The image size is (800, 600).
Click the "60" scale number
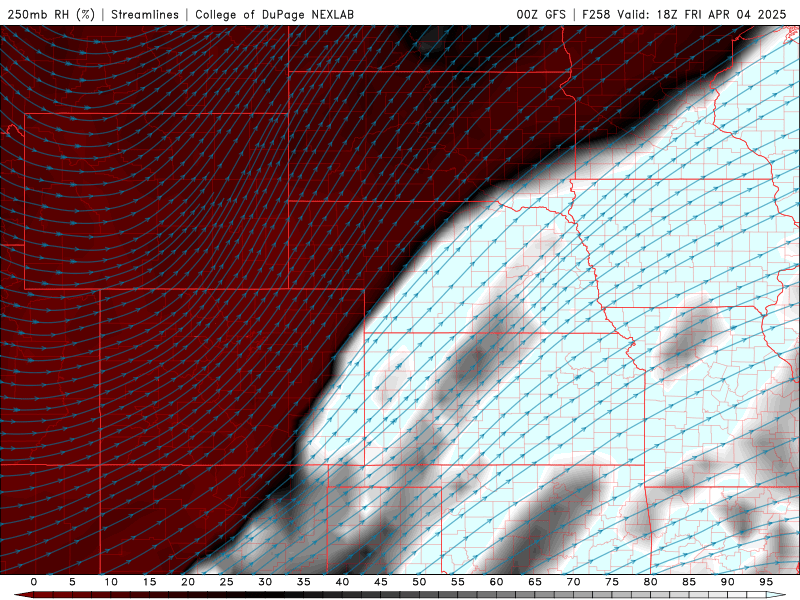click(496, 582)
